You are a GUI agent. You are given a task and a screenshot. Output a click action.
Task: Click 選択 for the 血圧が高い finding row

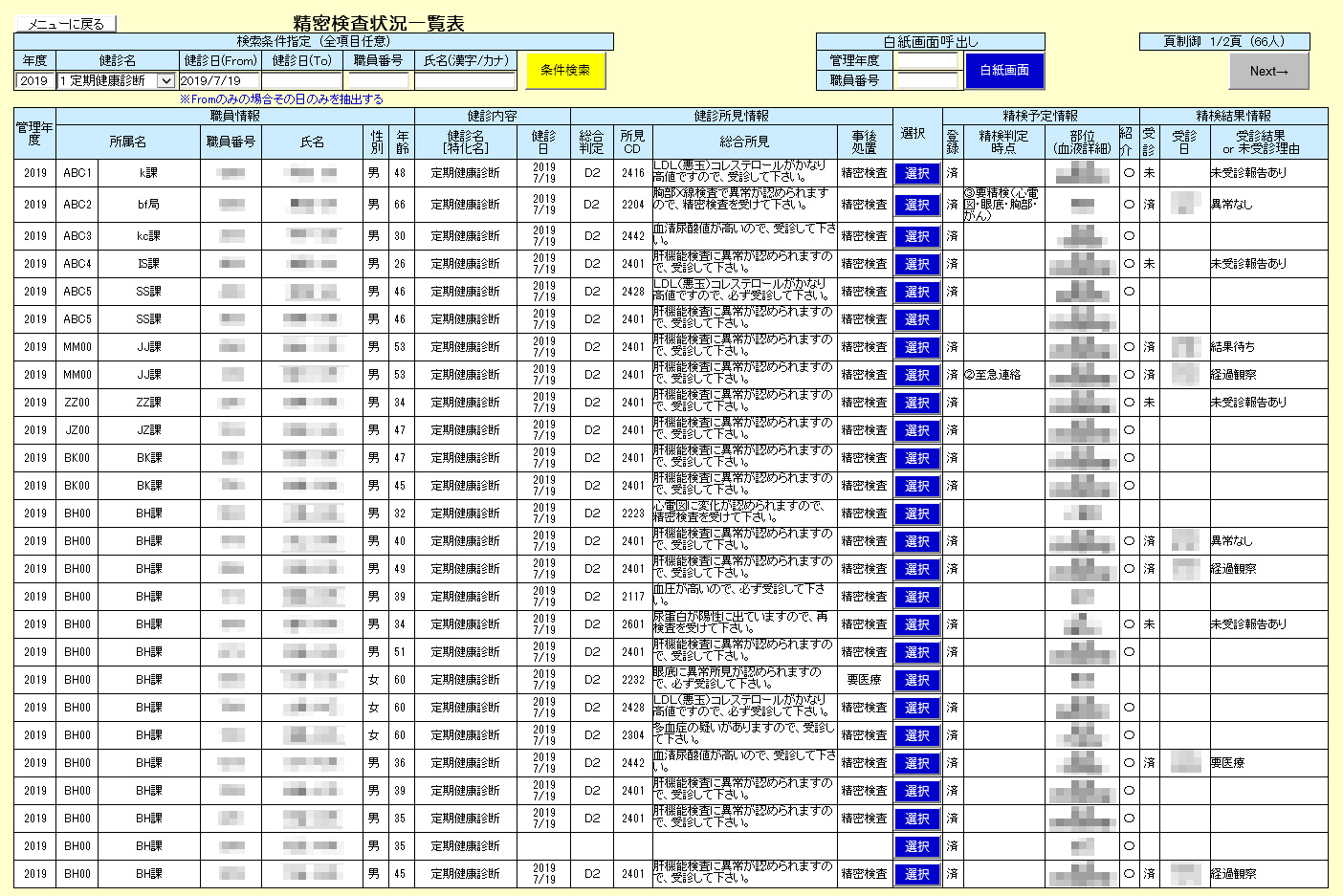click(x=917, y=597)
